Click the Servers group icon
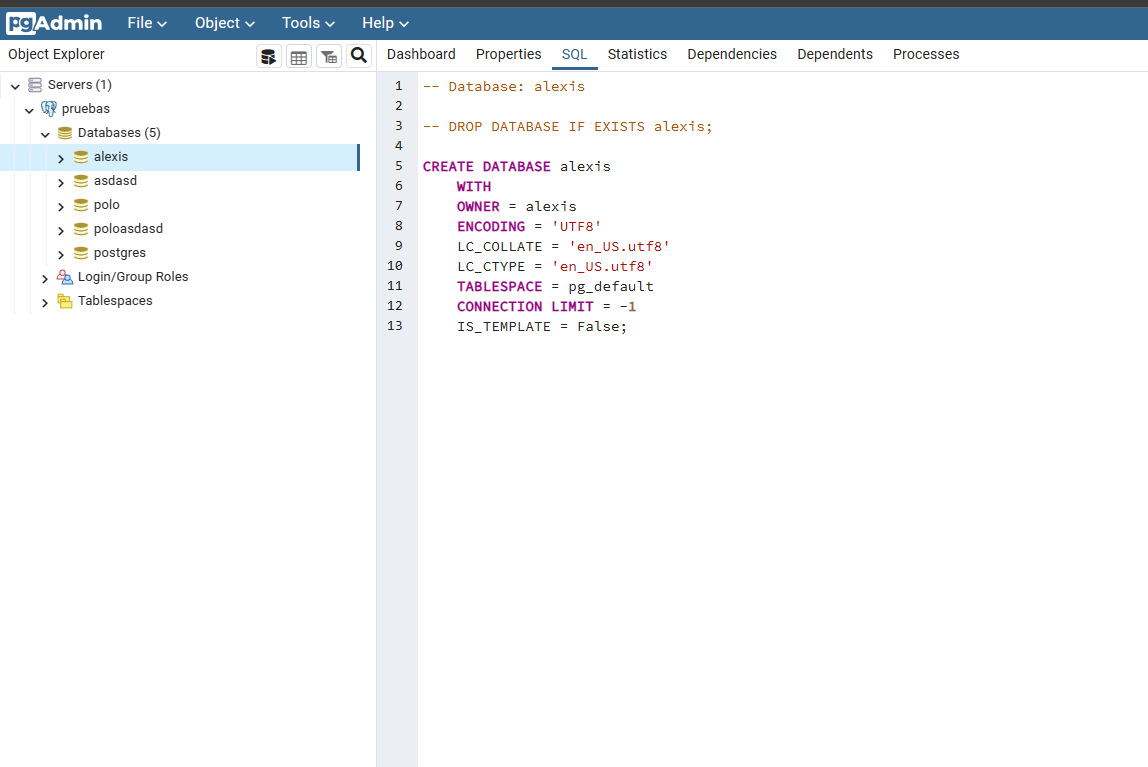The width and height of the screenshot is (1148, 767). click(x=34, y=85)
